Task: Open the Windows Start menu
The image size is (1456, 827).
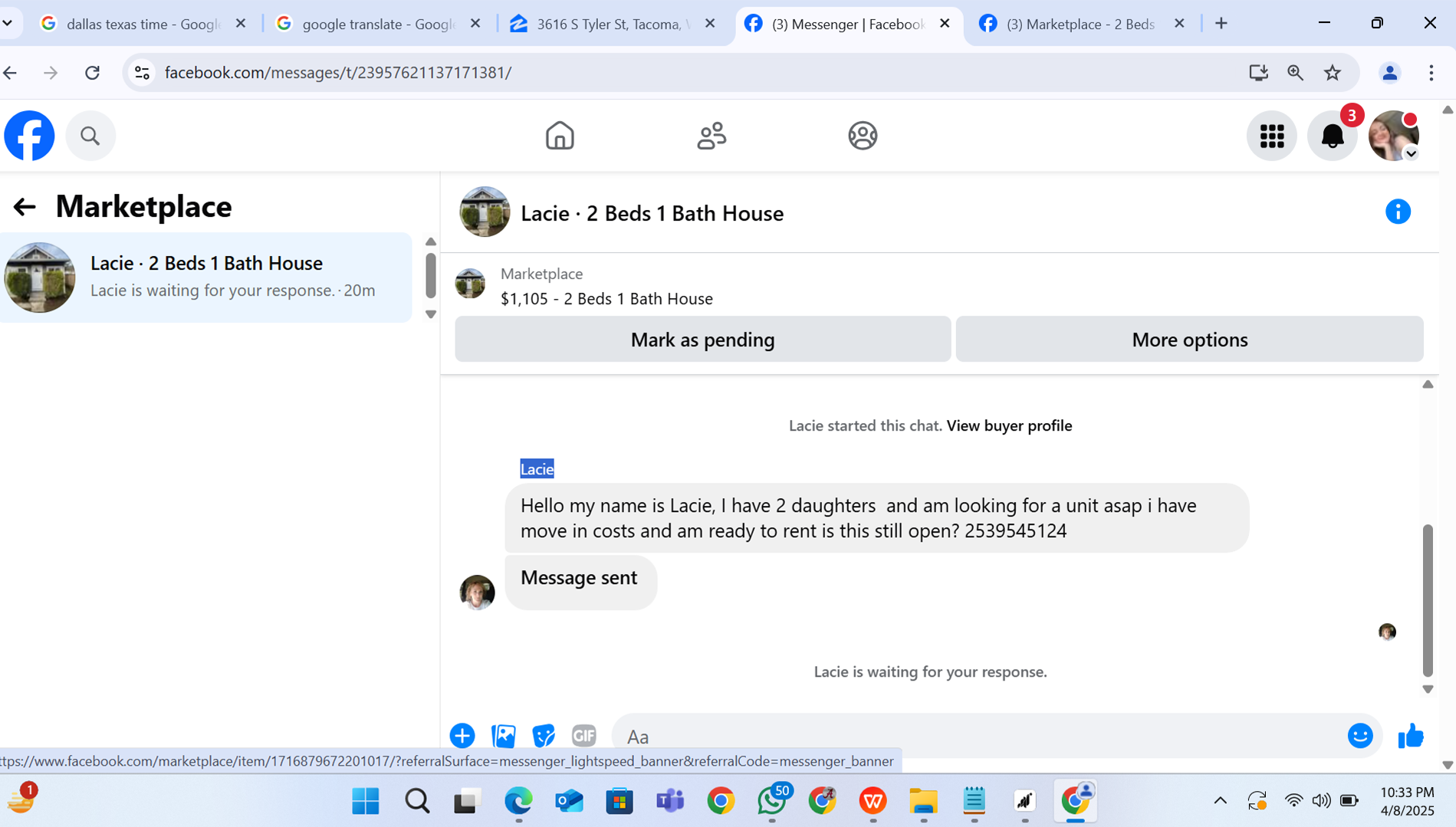Action: 366,802
